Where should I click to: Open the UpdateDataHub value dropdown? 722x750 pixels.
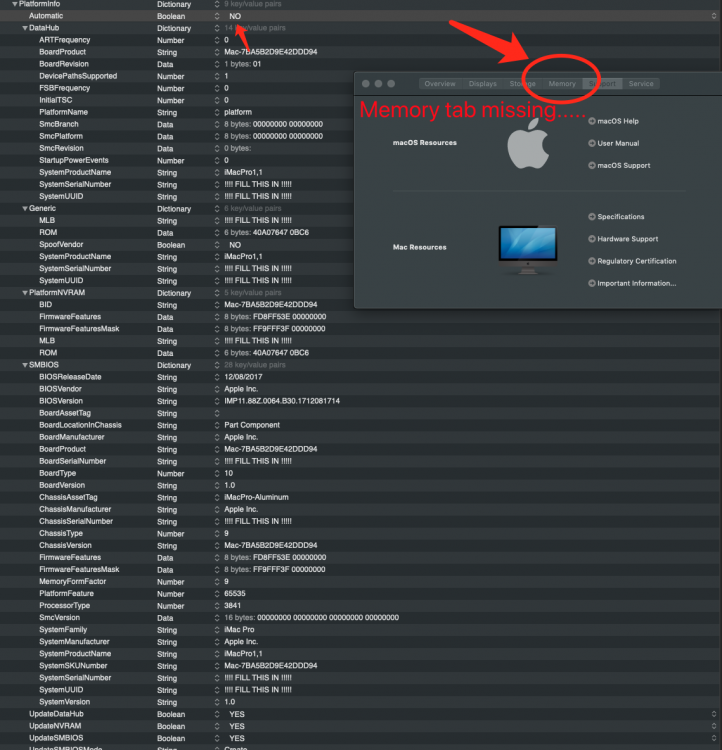[713, 714]
